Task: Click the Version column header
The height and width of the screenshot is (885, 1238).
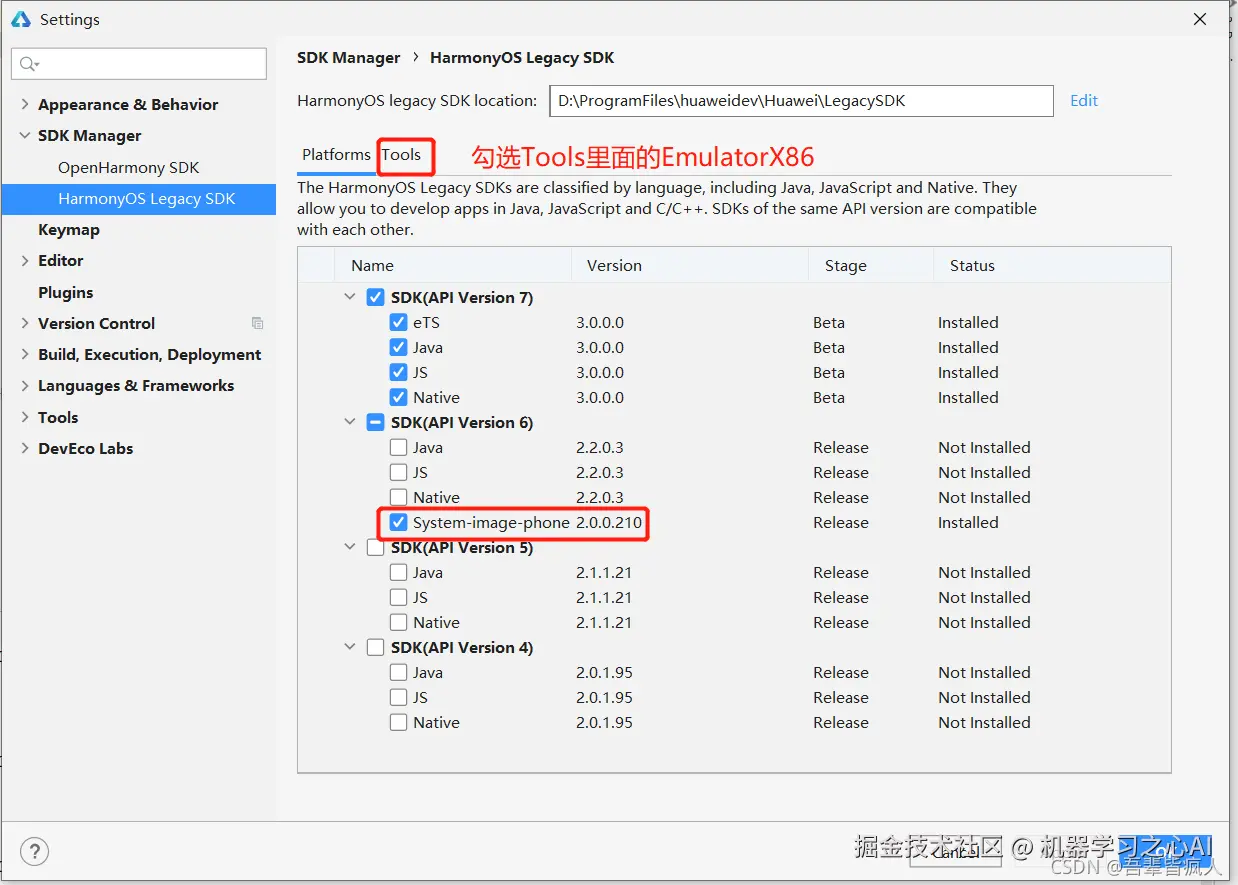Action: (x=614, y=265)
